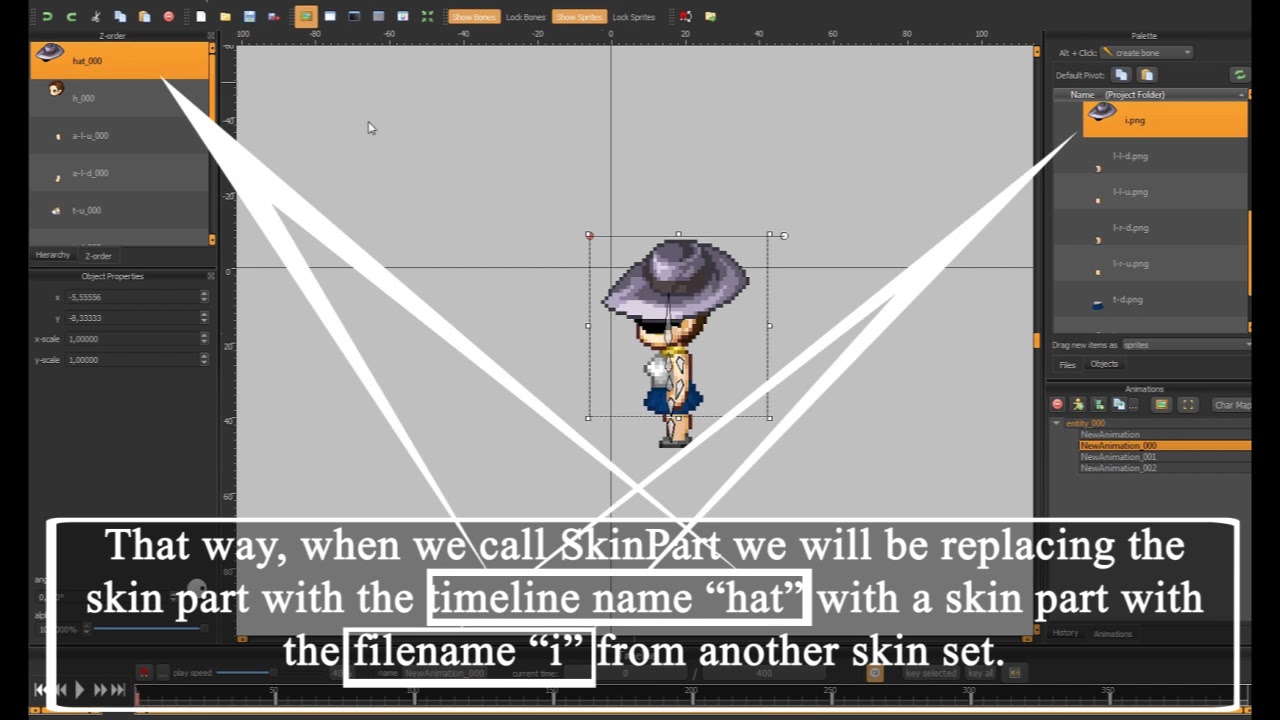This screenshot has width=1280, height=720.
Task: Select h_000 in Z-order list
Action: tap(119, 98)
